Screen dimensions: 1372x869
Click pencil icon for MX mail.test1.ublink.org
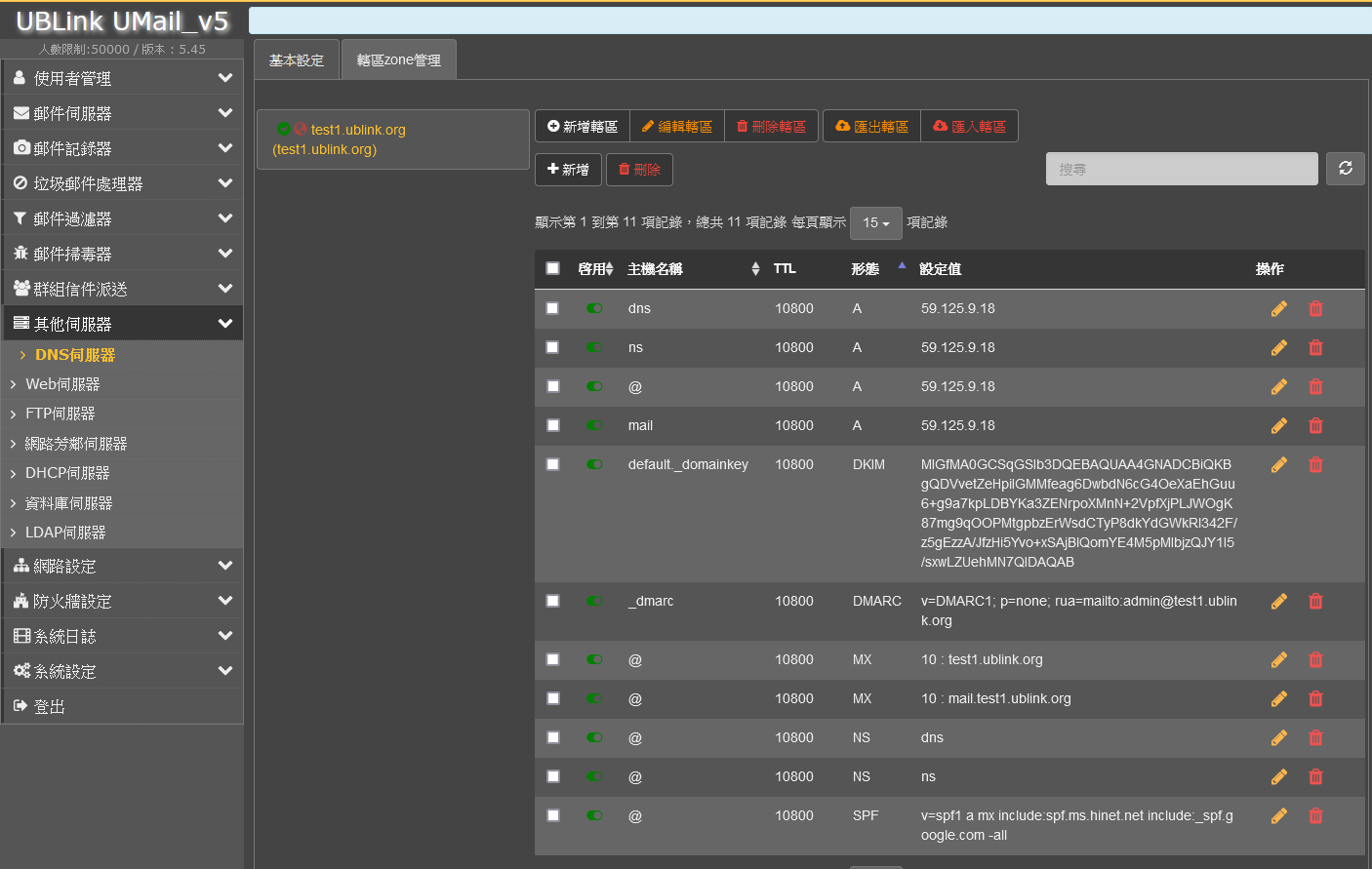click(x=1278, y=699)
